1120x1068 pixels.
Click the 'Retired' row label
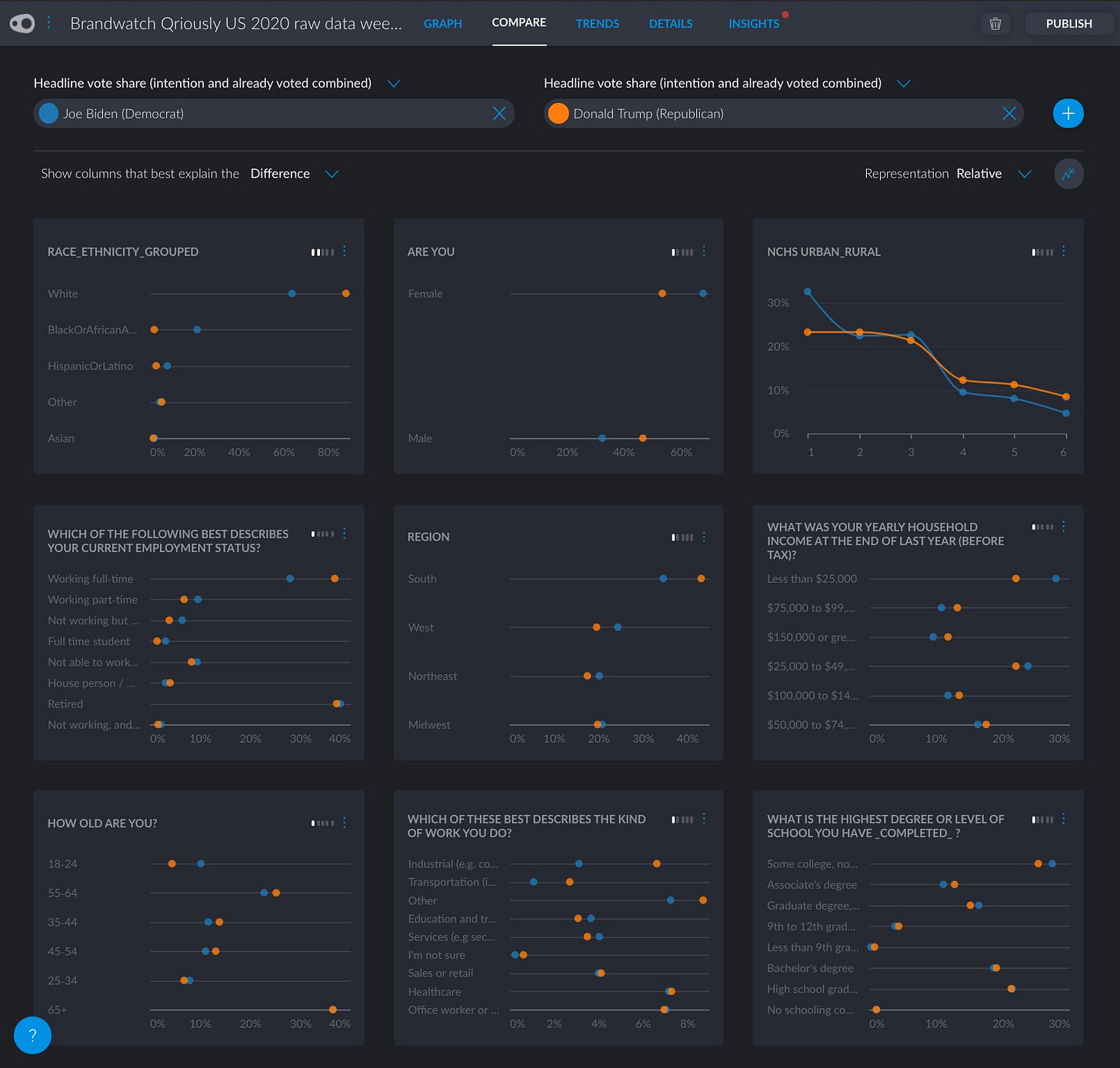point(65,704)
